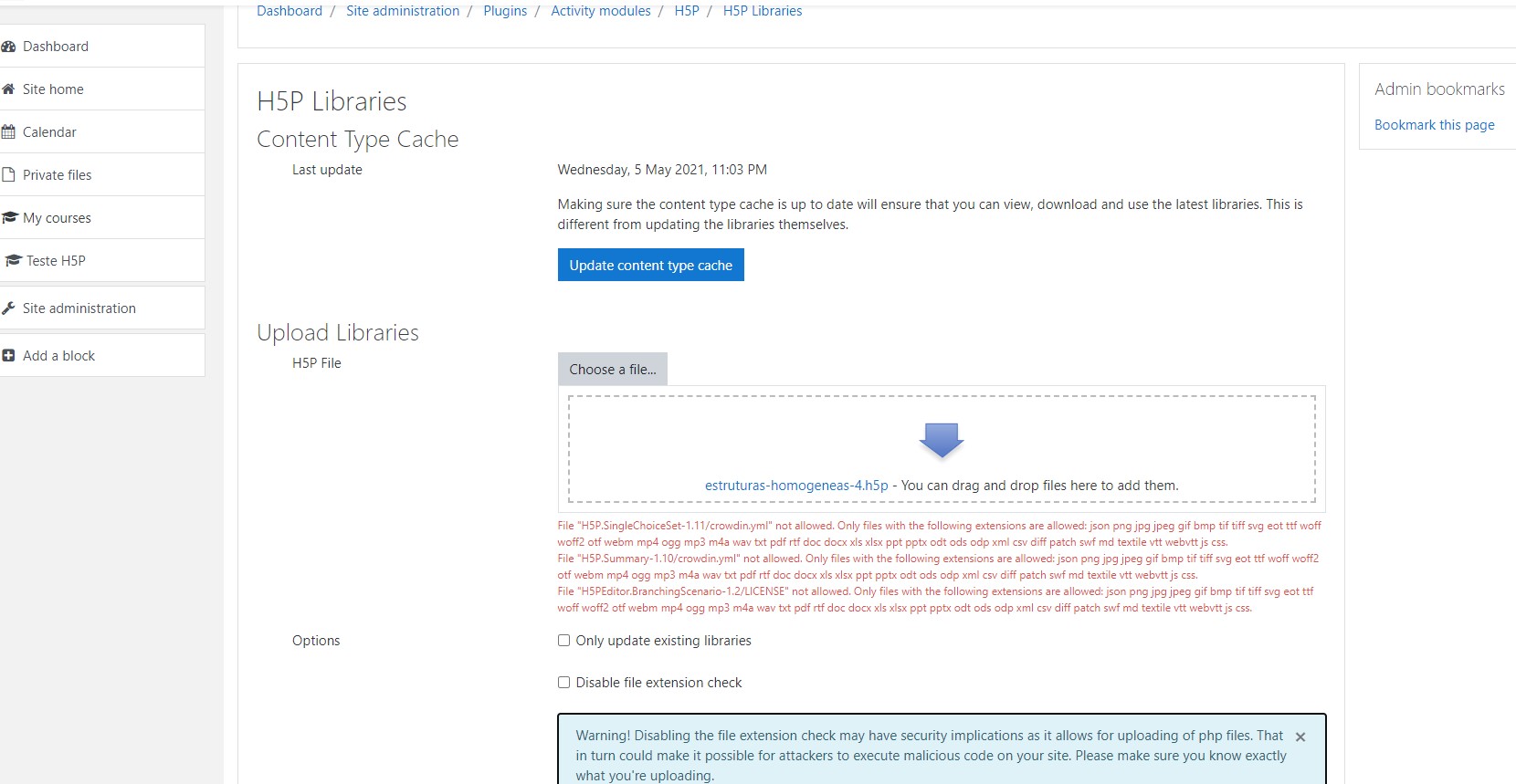
Task: Click Choose a file... button
Action: (x=613, y=370)
